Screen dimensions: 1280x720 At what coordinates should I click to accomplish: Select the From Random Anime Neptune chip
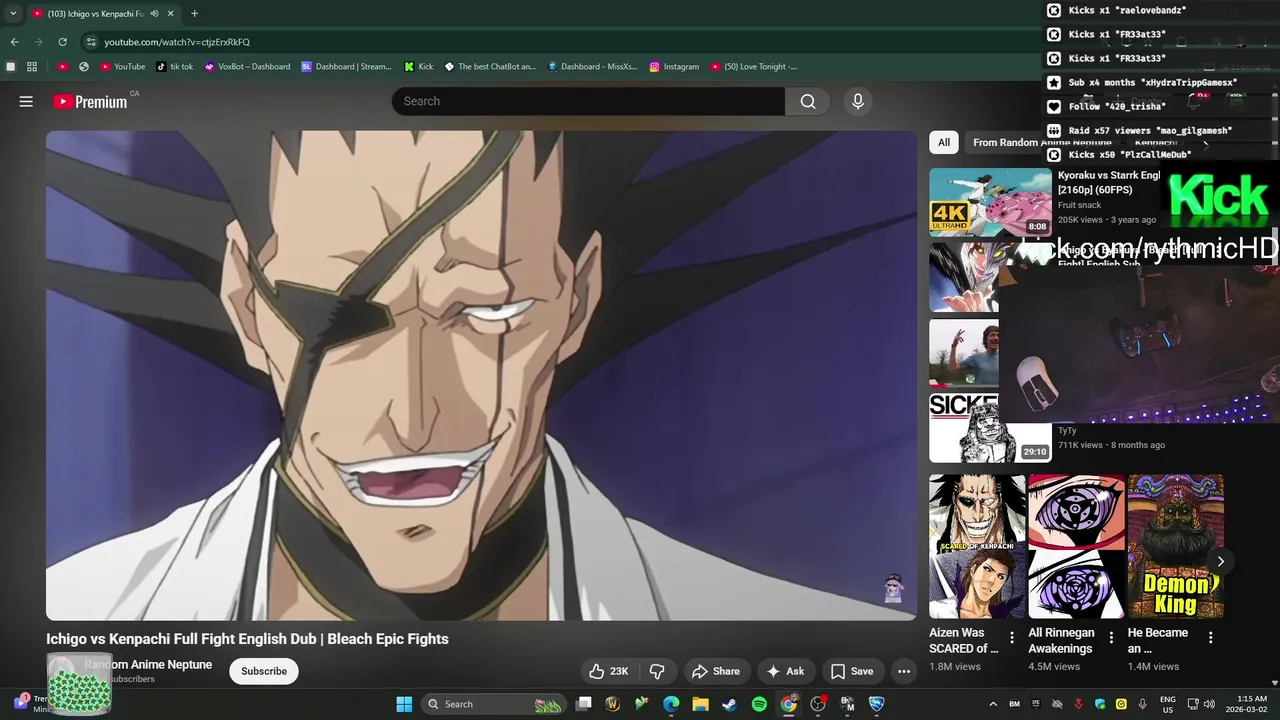pyautogui.click(x=1042, y=142)
